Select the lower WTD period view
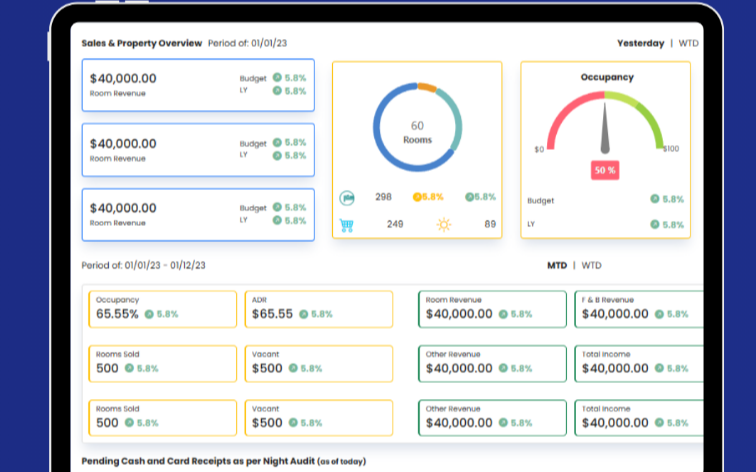 tap(592, 266)
